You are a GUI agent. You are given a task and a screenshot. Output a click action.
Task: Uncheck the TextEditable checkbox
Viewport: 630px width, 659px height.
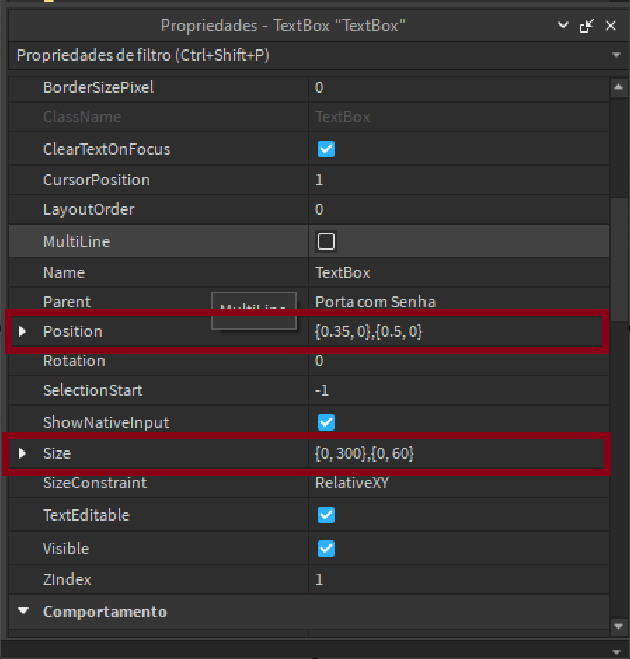[326, 515]
